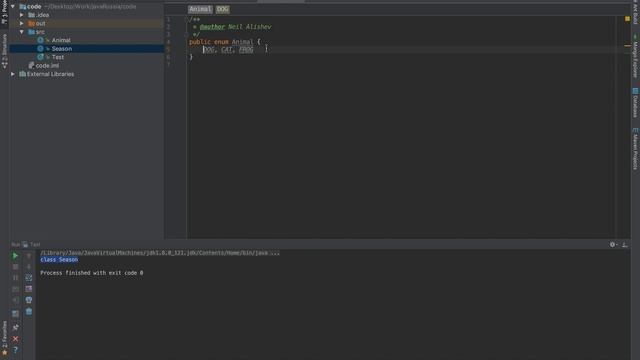Open the Database tool window tab
Screen dimensions: 640x360
[x=635, y=103]
